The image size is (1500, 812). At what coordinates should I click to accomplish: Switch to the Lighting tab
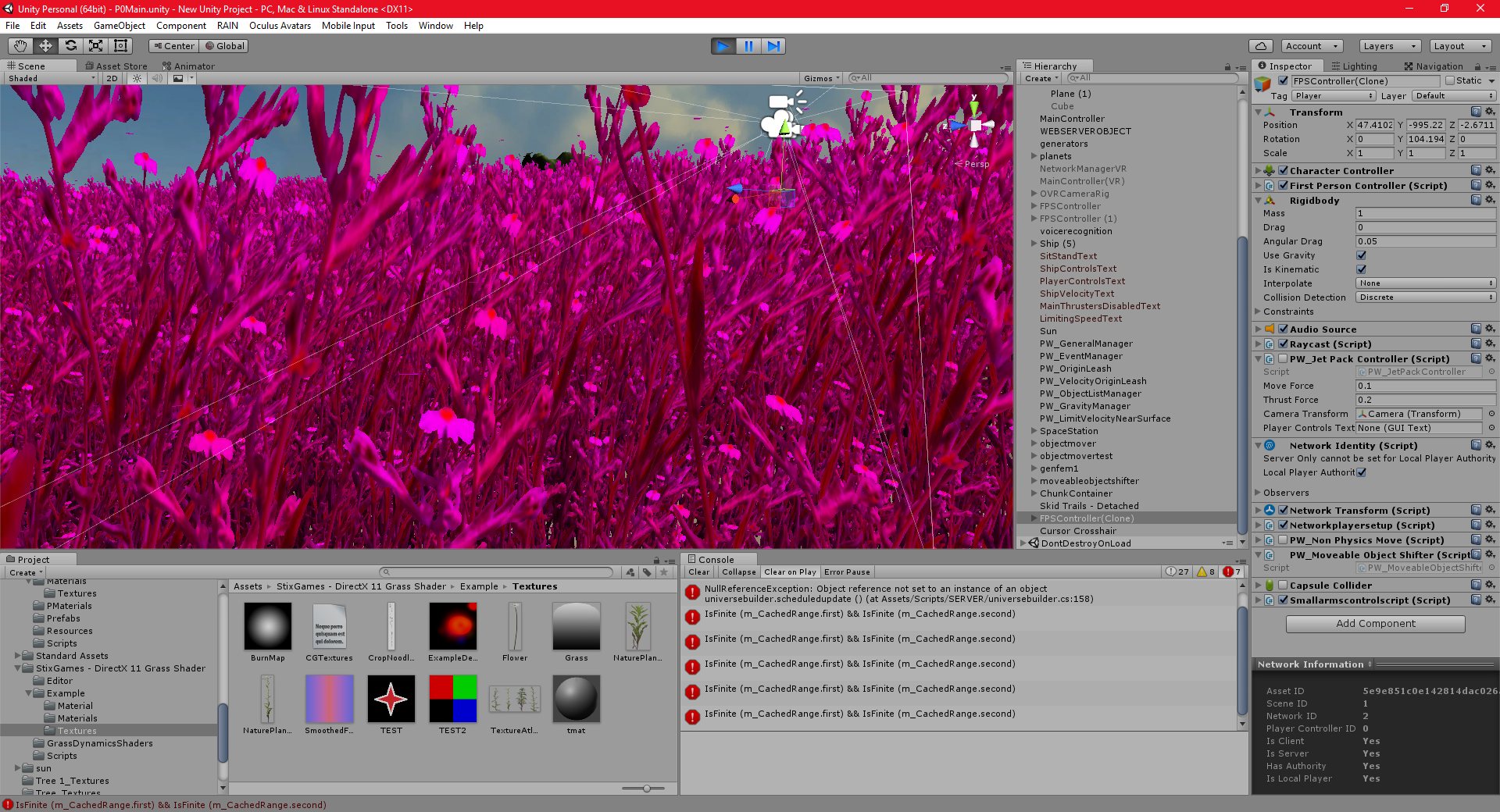[x=1354, y=66]
